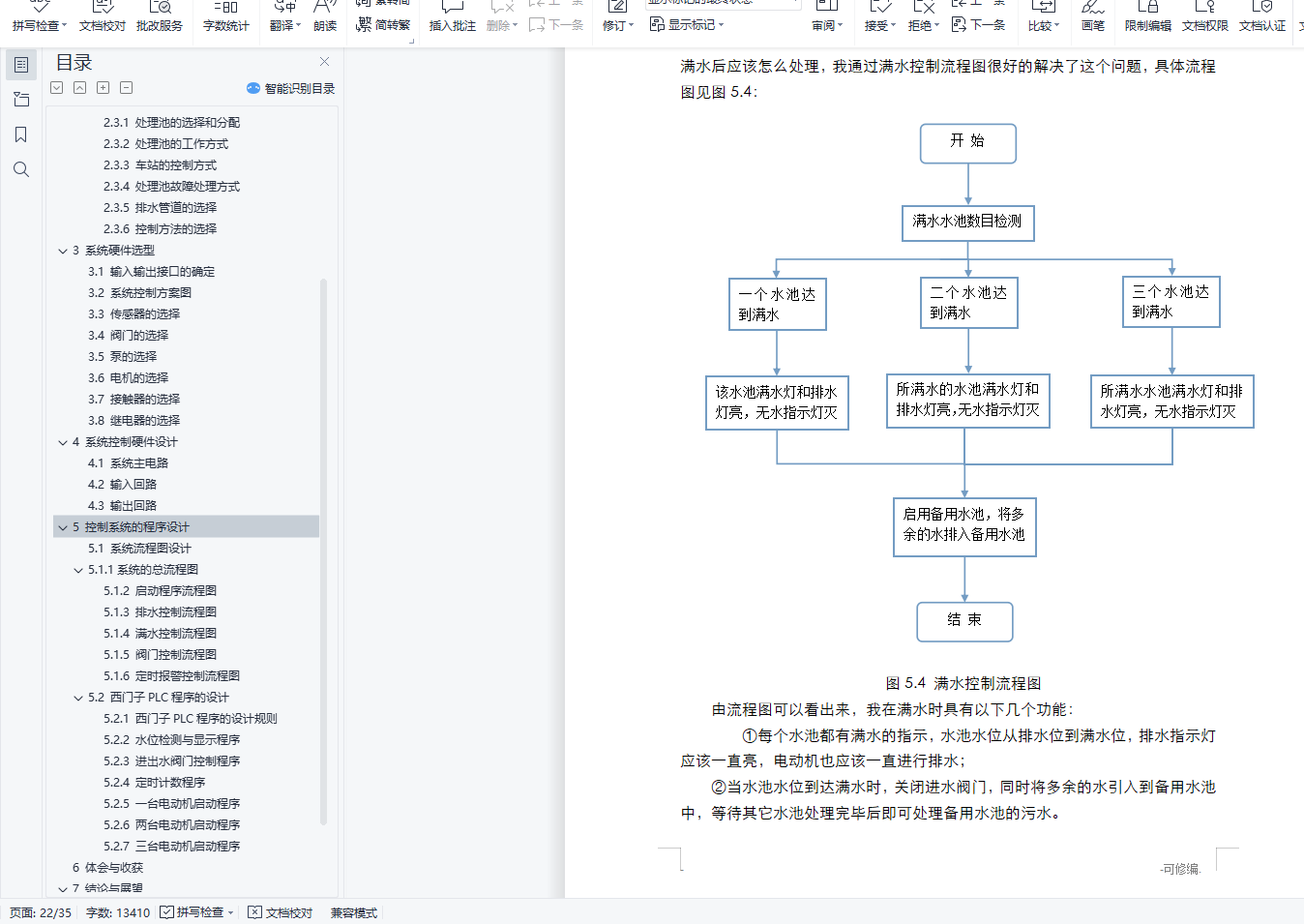
Task: Go to 4.3 输出回路 heading
Action: 123,506
